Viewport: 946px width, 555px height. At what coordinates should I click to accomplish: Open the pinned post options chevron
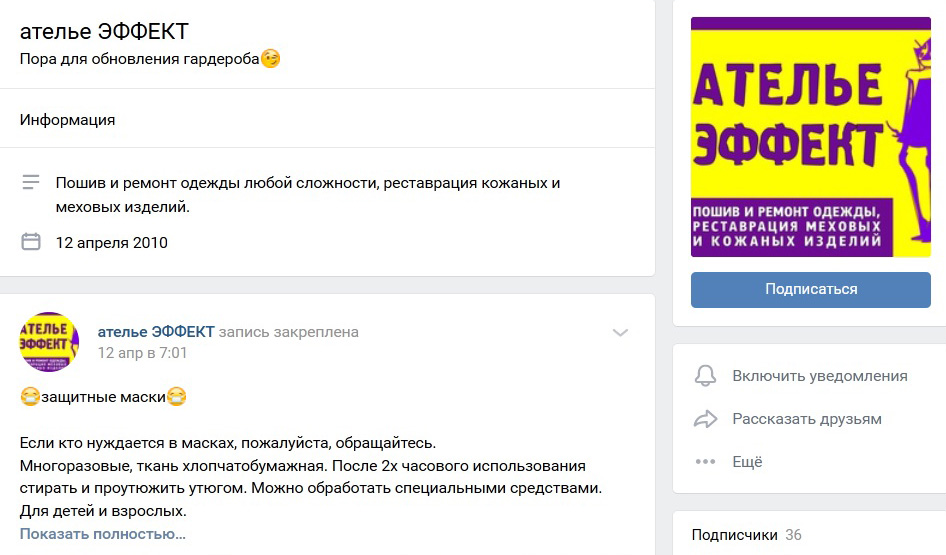620,333
